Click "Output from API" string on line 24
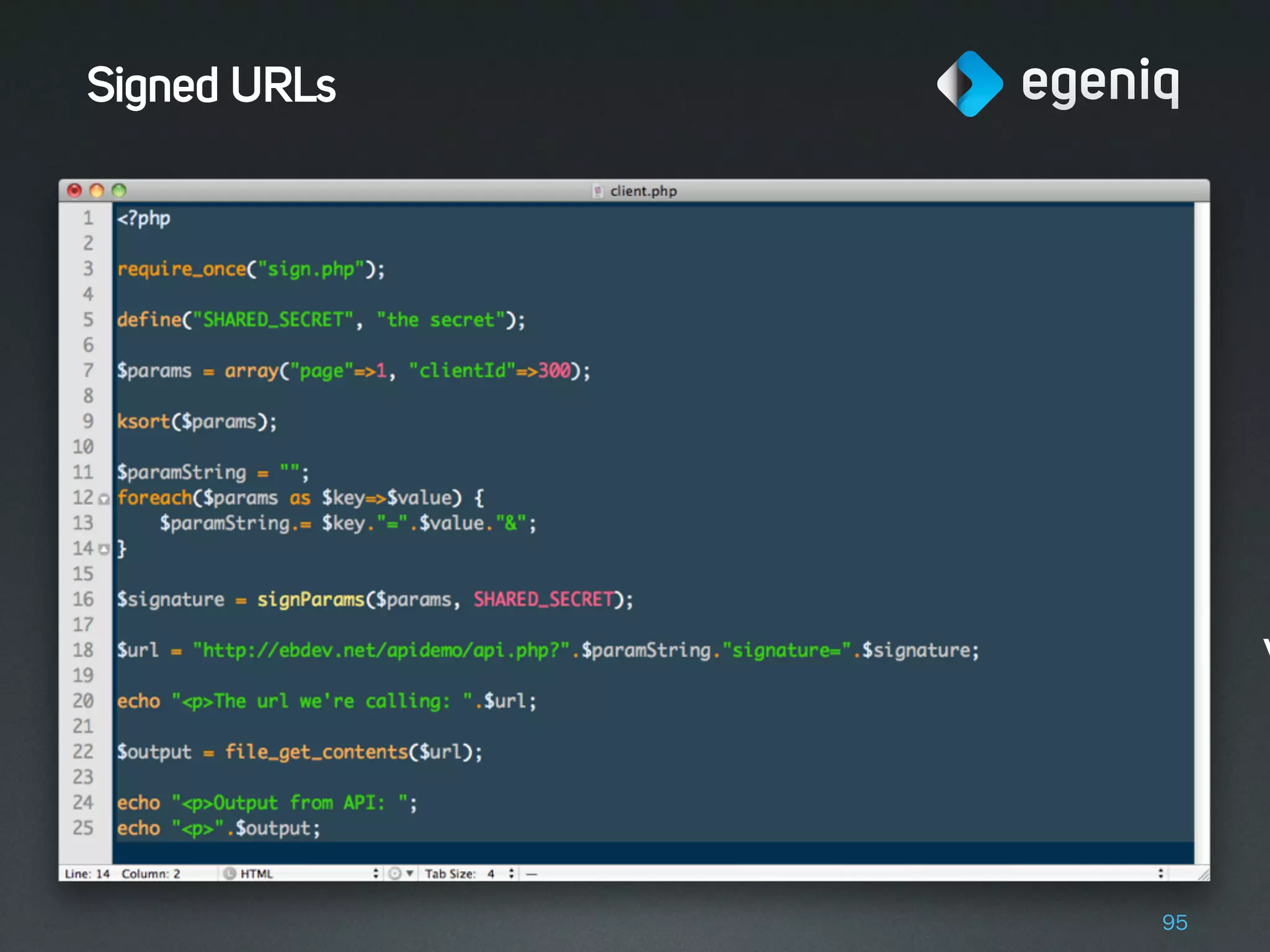1270x952 pixels. click(x=290, y=803)
